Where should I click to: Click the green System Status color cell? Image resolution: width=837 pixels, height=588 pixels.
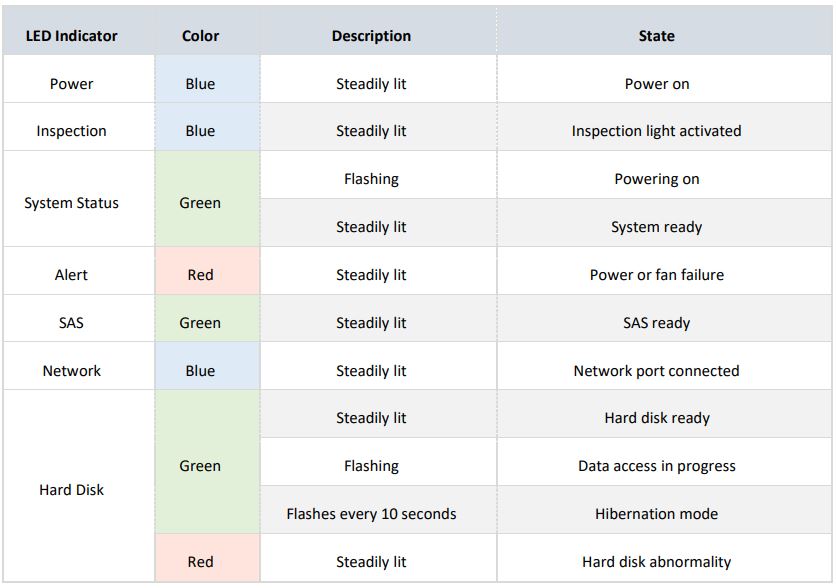point(200,203)
